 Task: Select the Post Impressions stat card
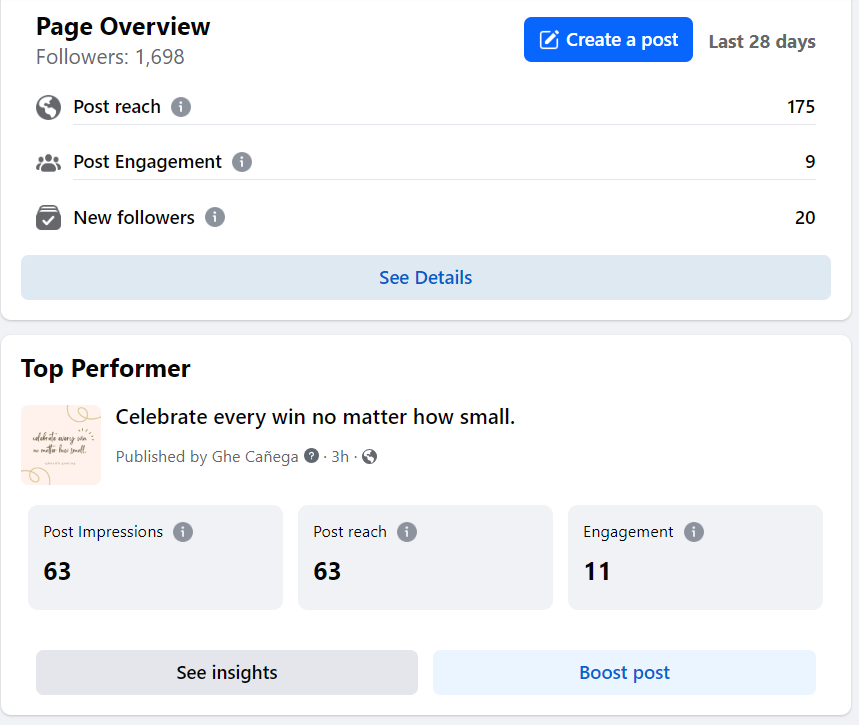pyautogui.click(x=155, y=557)
